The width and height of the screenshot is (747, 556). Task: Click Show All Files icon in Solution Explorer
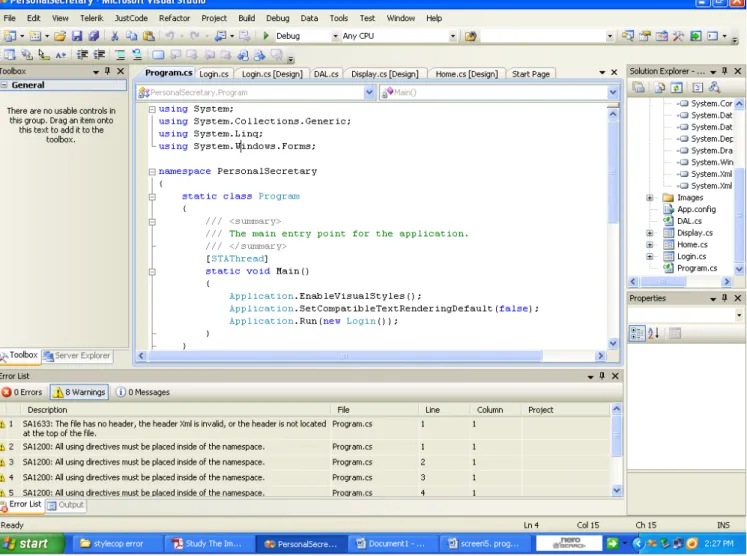(659, 88)
